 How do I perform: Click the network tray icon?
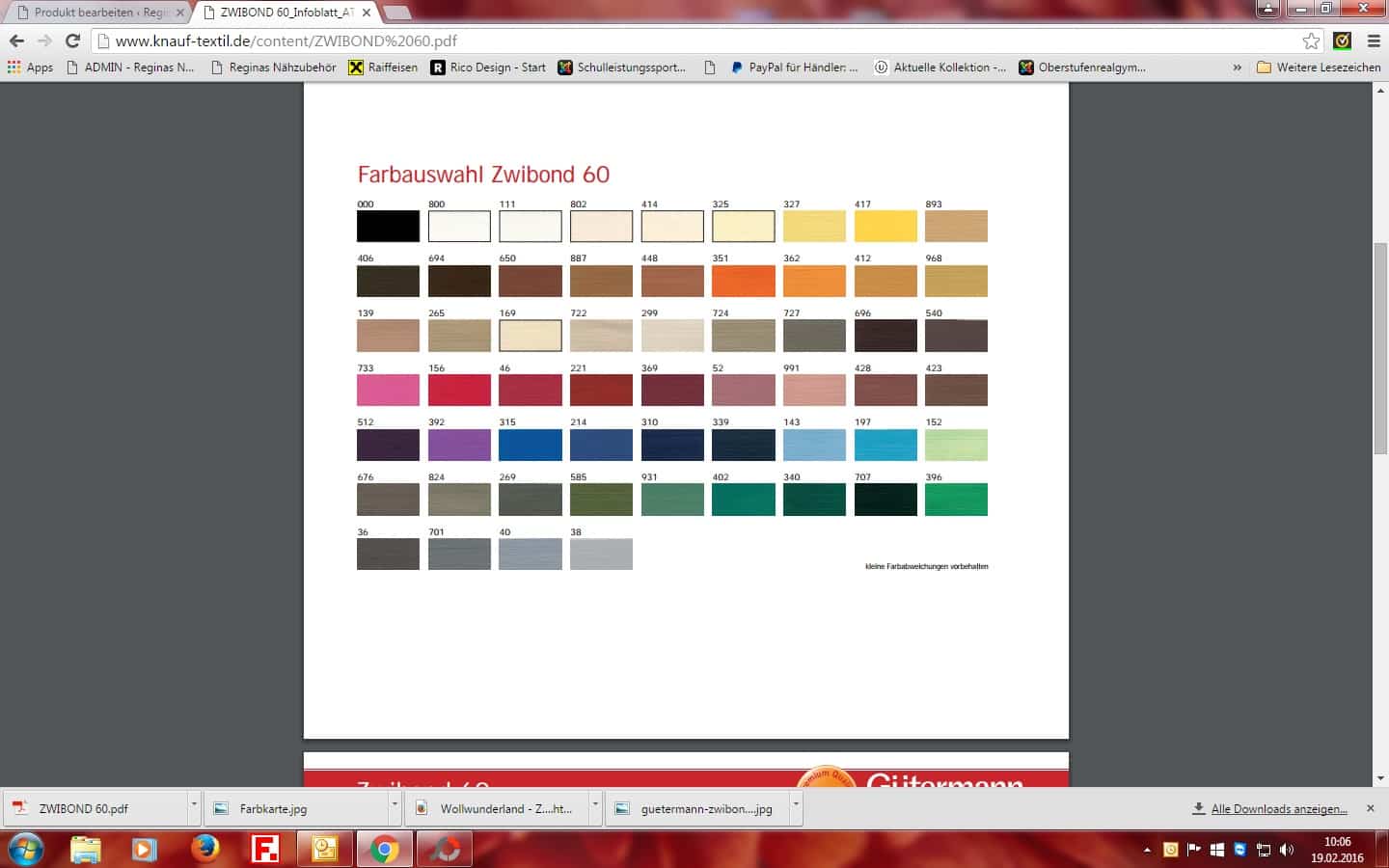coord(1263,850)
